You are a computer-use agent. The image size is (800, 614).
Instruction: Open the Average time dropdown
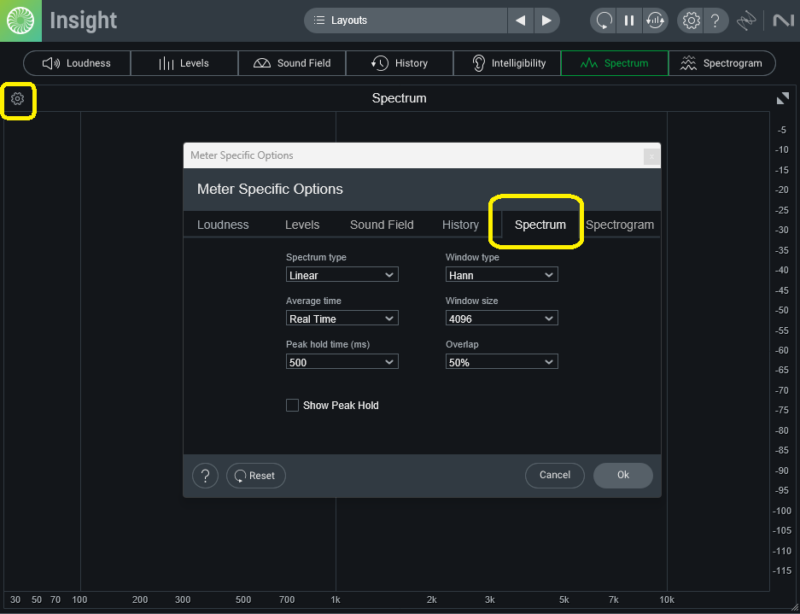point(342,319)
